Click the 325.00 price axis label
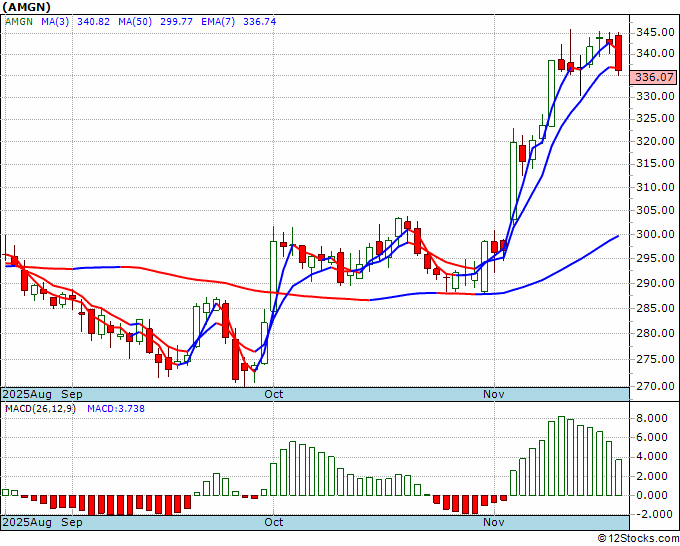This screenshot has height=546, width=680. click(x=655, y=118)
